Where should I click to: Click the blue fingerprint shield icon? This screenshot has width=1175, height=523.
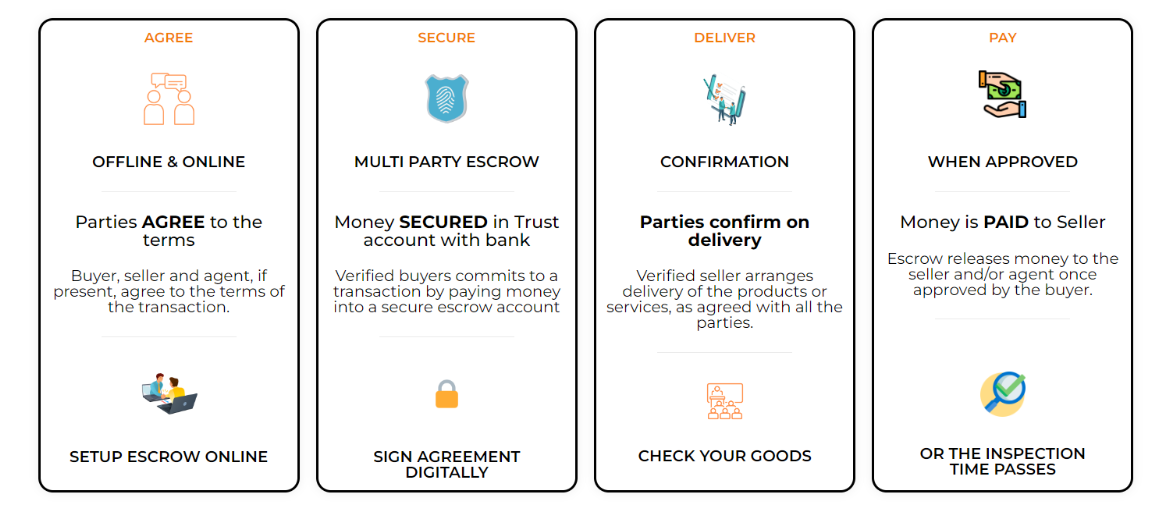[447, 99]
